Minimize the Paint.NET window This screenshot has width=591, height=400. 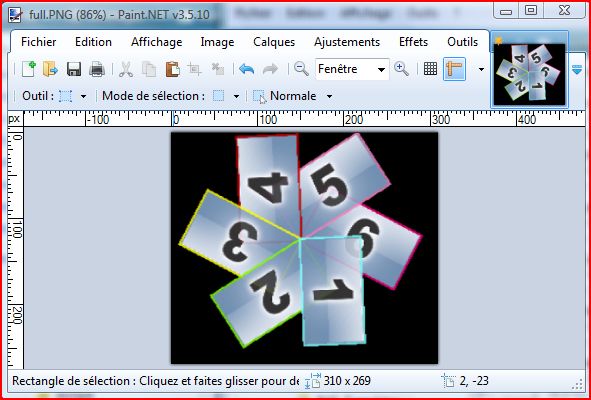pyautogui.click(x=506, y=11)
